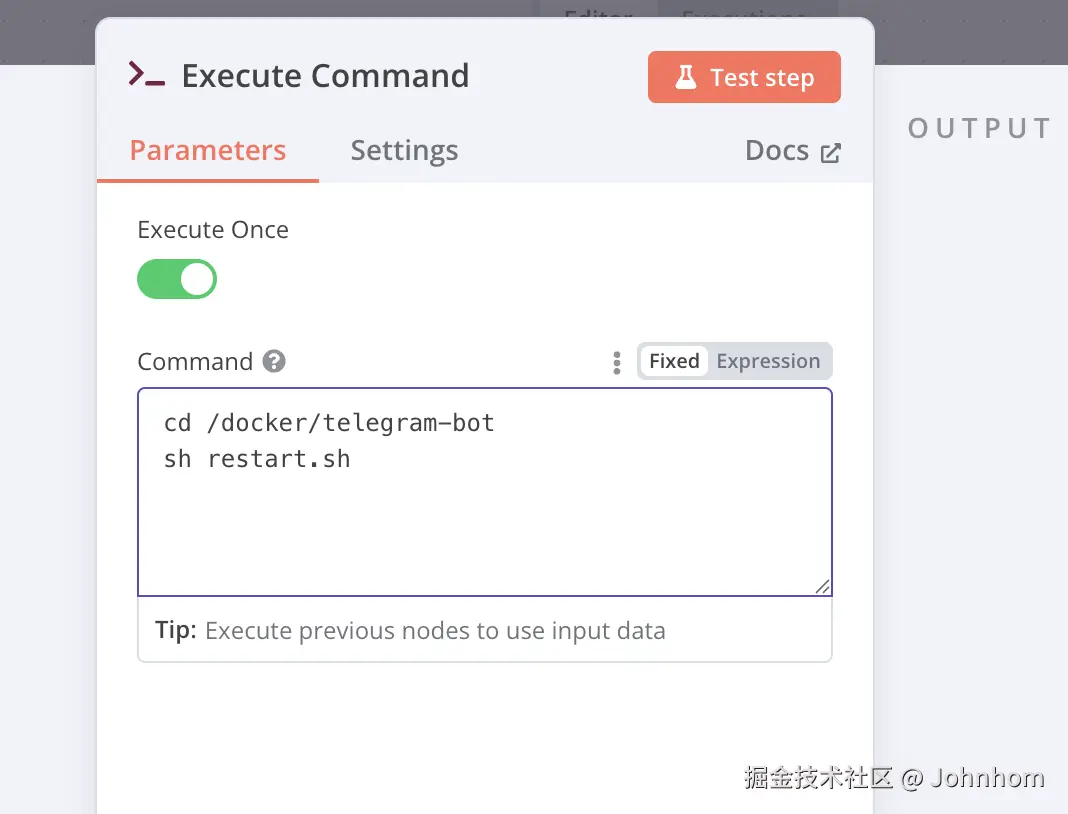This screenshot has width=1068, height=814.
Task: Click the OUTPUT panel heading
Action: (x=979, y=129)
